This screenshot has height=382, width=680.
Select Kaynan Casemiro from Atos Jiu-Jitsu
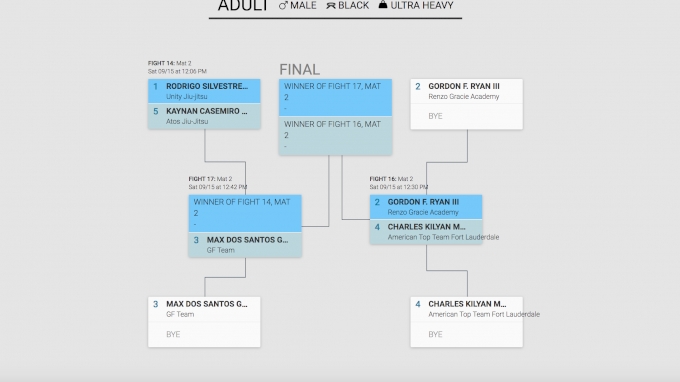tap(204, 116)
